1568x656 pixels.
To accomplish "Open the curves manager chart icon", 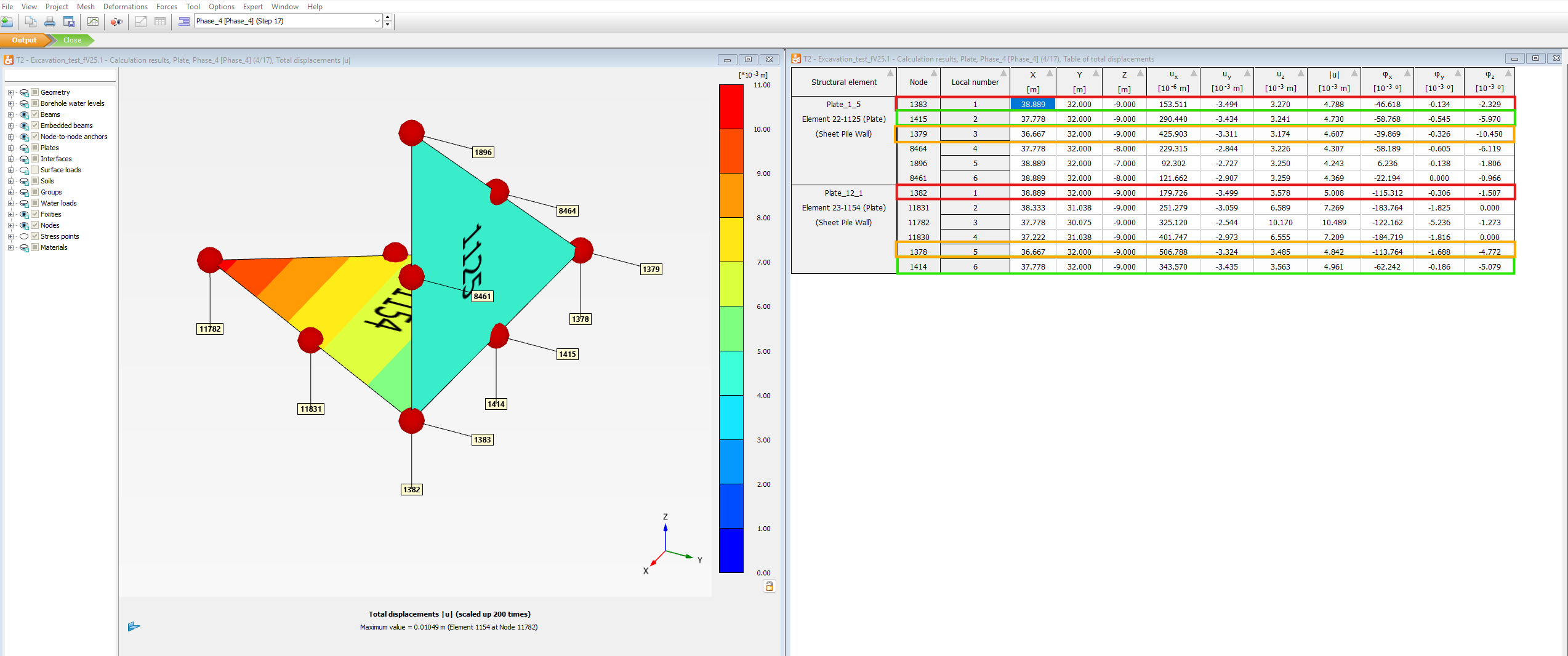I will pyautogui.click(x=93, y=22).
